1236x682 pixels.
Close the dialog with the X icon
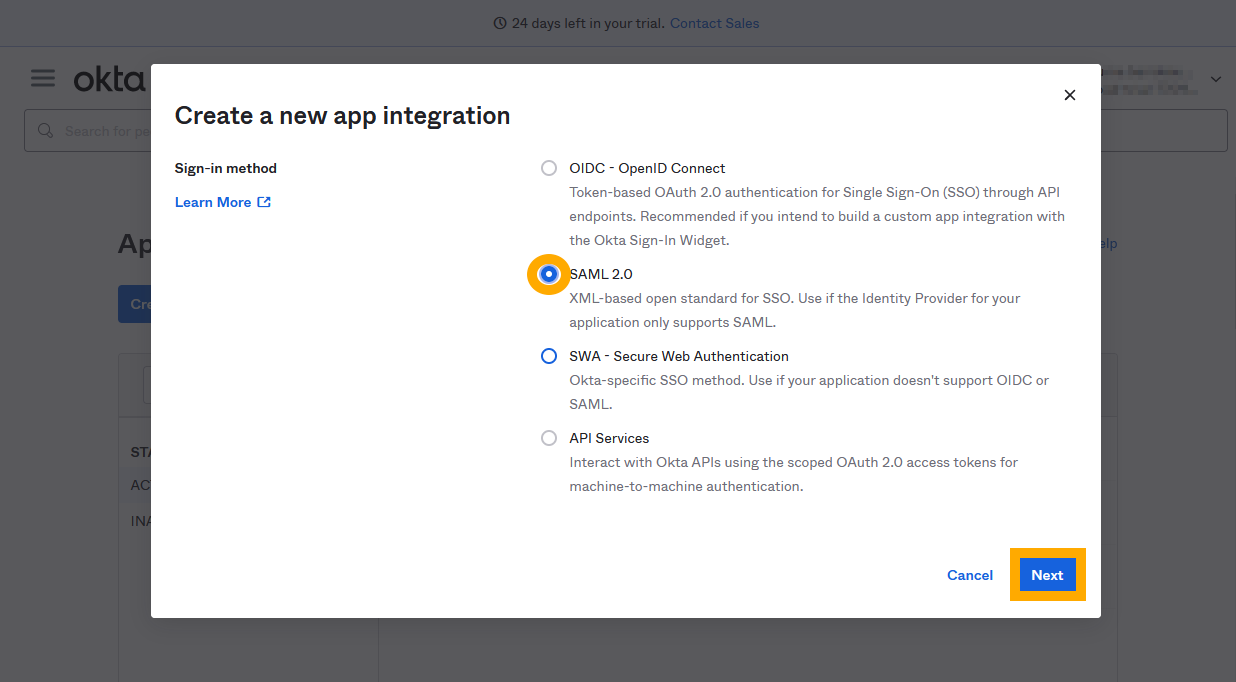coord(1070,95)
